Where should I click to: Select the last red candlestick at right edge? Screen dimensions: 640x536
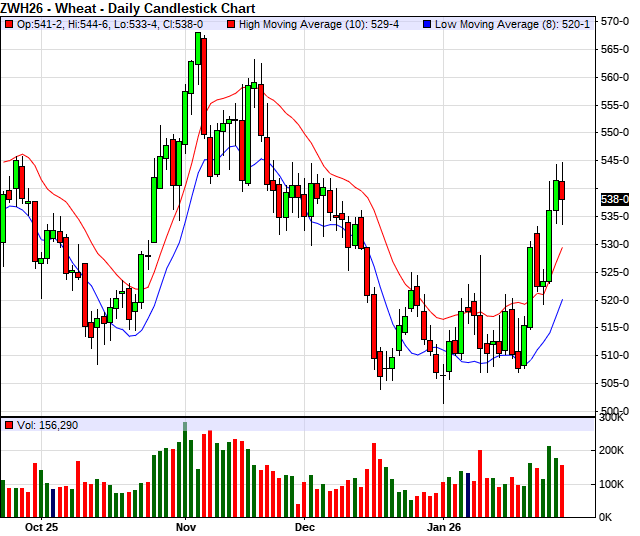point(562,190)
